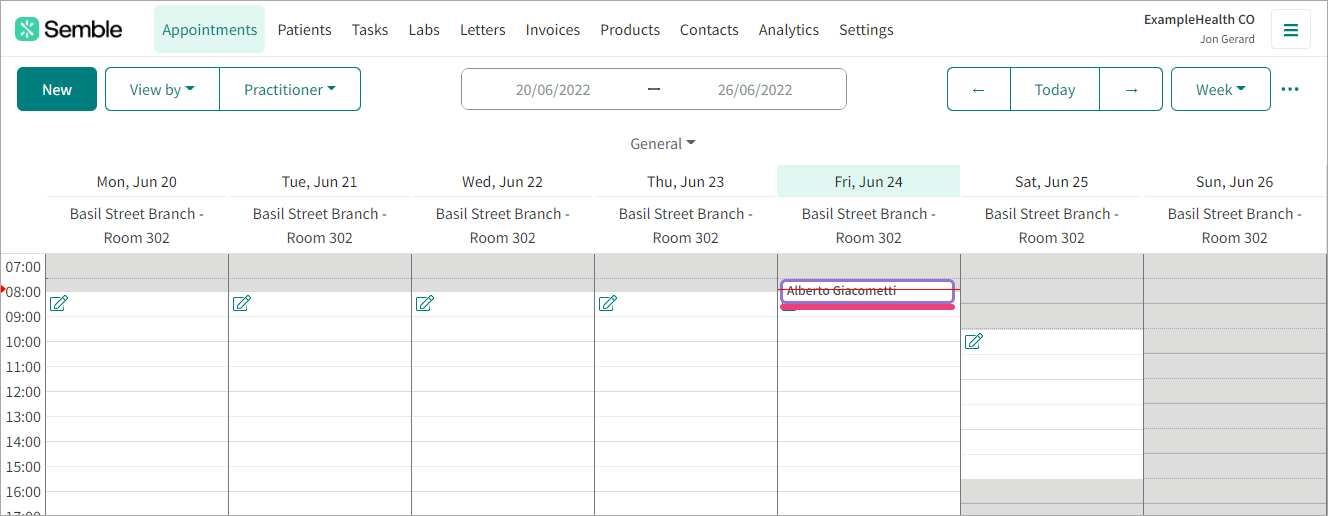Image resolution: width=1328 pixels, height=516 pixels.
Task: Open the Invoices tab
Action: coord(553,30)
